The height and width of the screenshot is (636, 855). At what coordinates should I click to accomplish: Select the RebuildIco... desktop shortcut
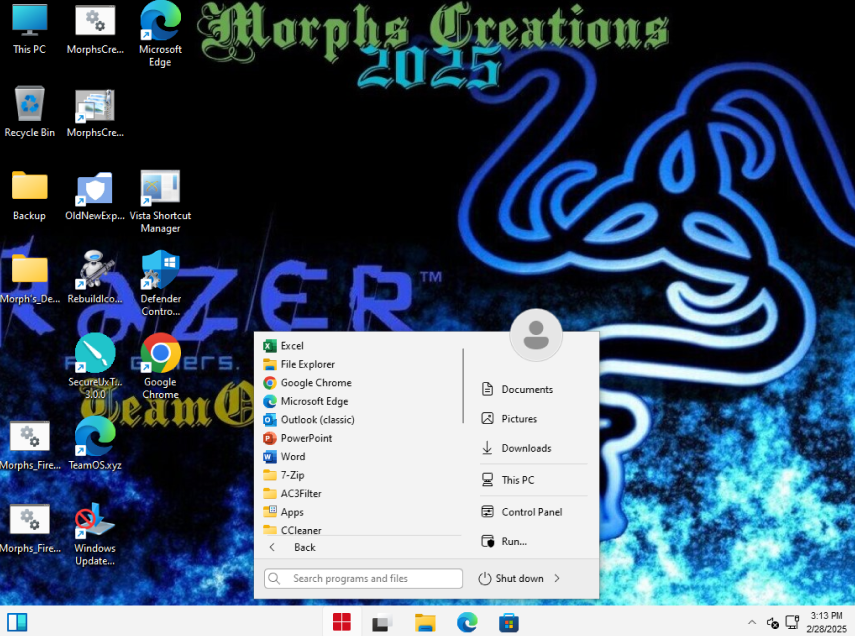95,277
